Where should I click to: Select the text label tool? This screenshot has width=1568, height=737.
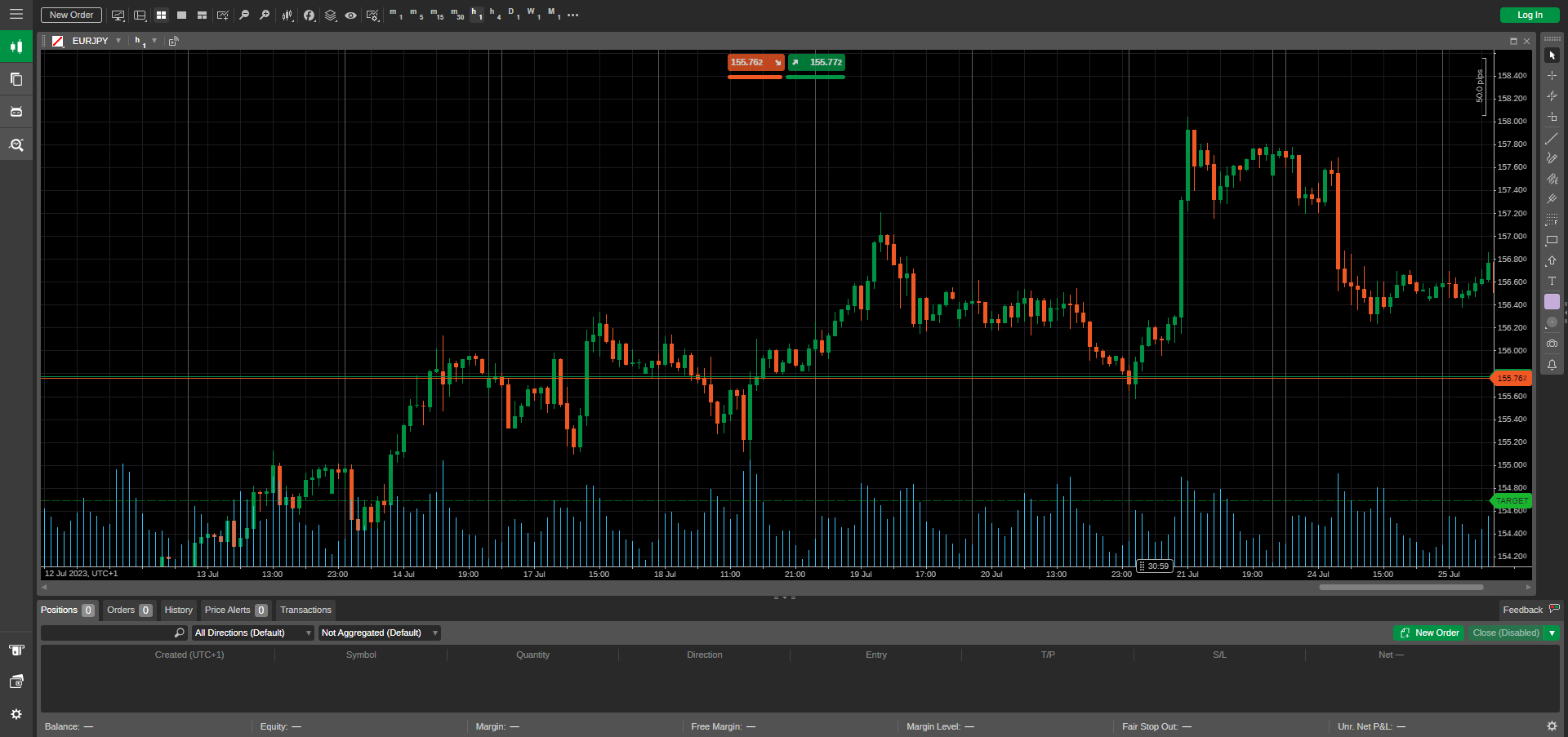point(1552,282)
